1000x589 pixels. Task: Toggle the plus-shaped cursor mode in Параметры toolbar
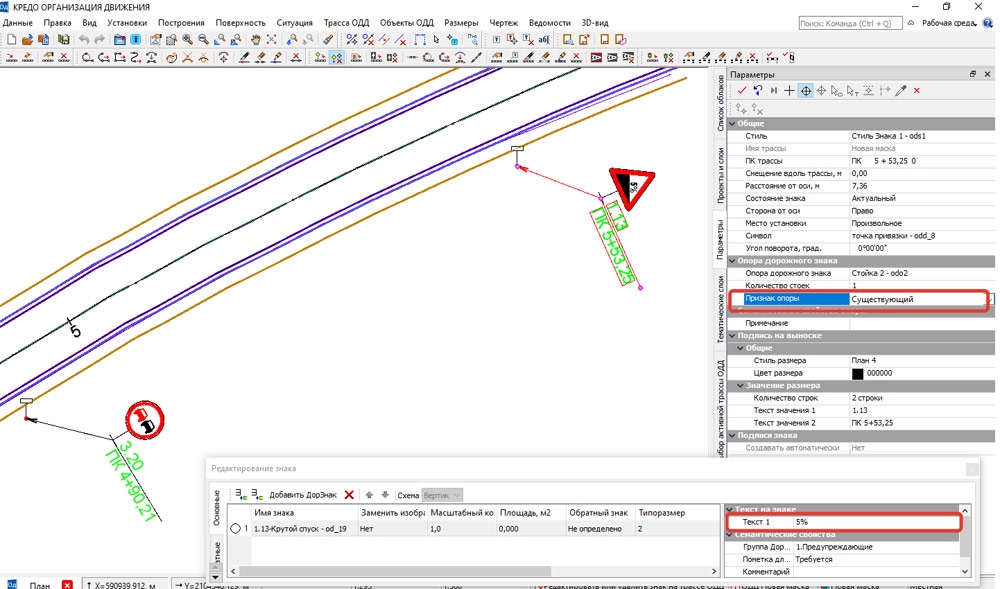(x=789, y=90)
